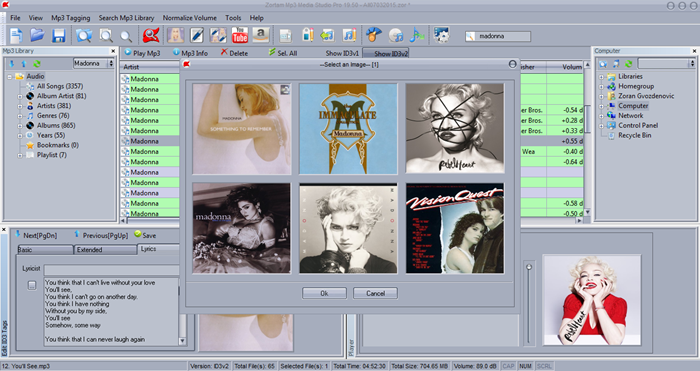Confirm image selection with Ok button

324,293
